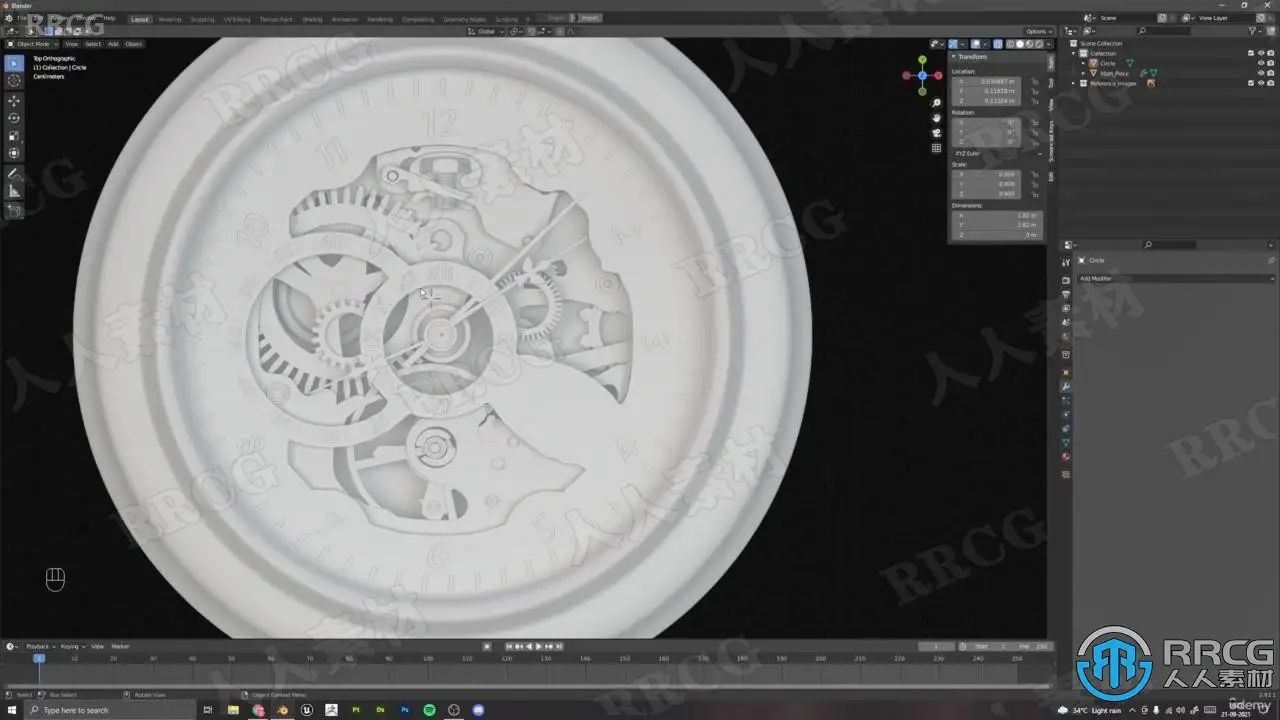Switch to the UV Editing workspace tab

pos(237,18)
